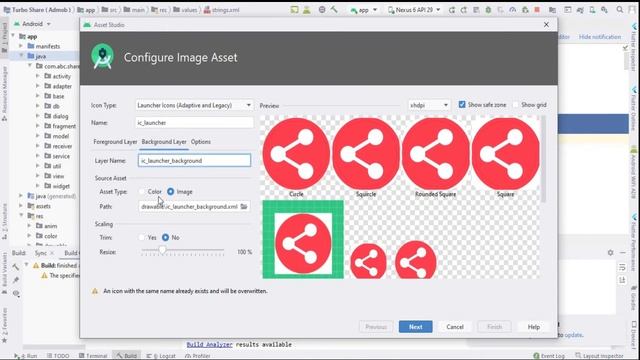Open the Build panel settings gear
Image resolution: width=640 pixels, height=360 pixels.
click(610, 253)
